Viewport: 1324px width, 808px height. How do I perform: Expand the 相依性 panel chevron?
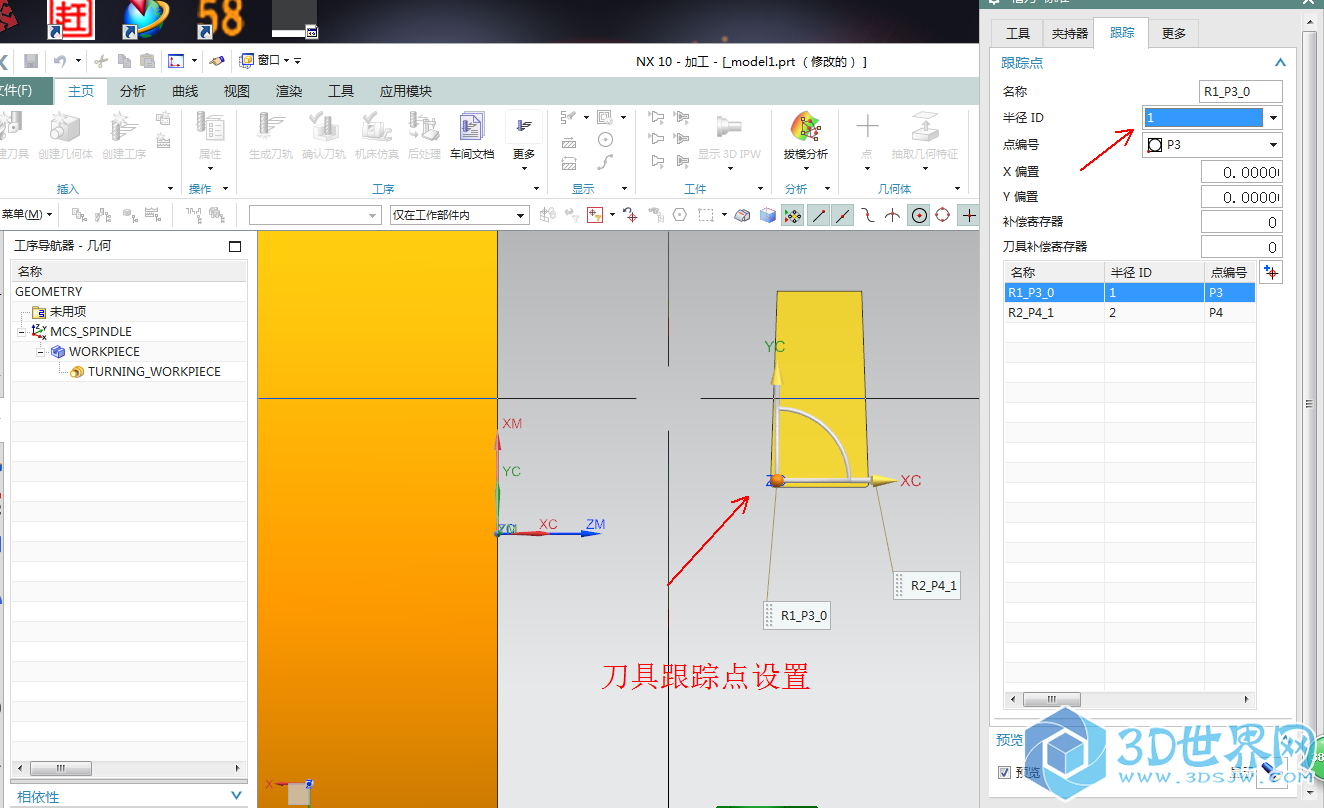click(x=237, y=796)
